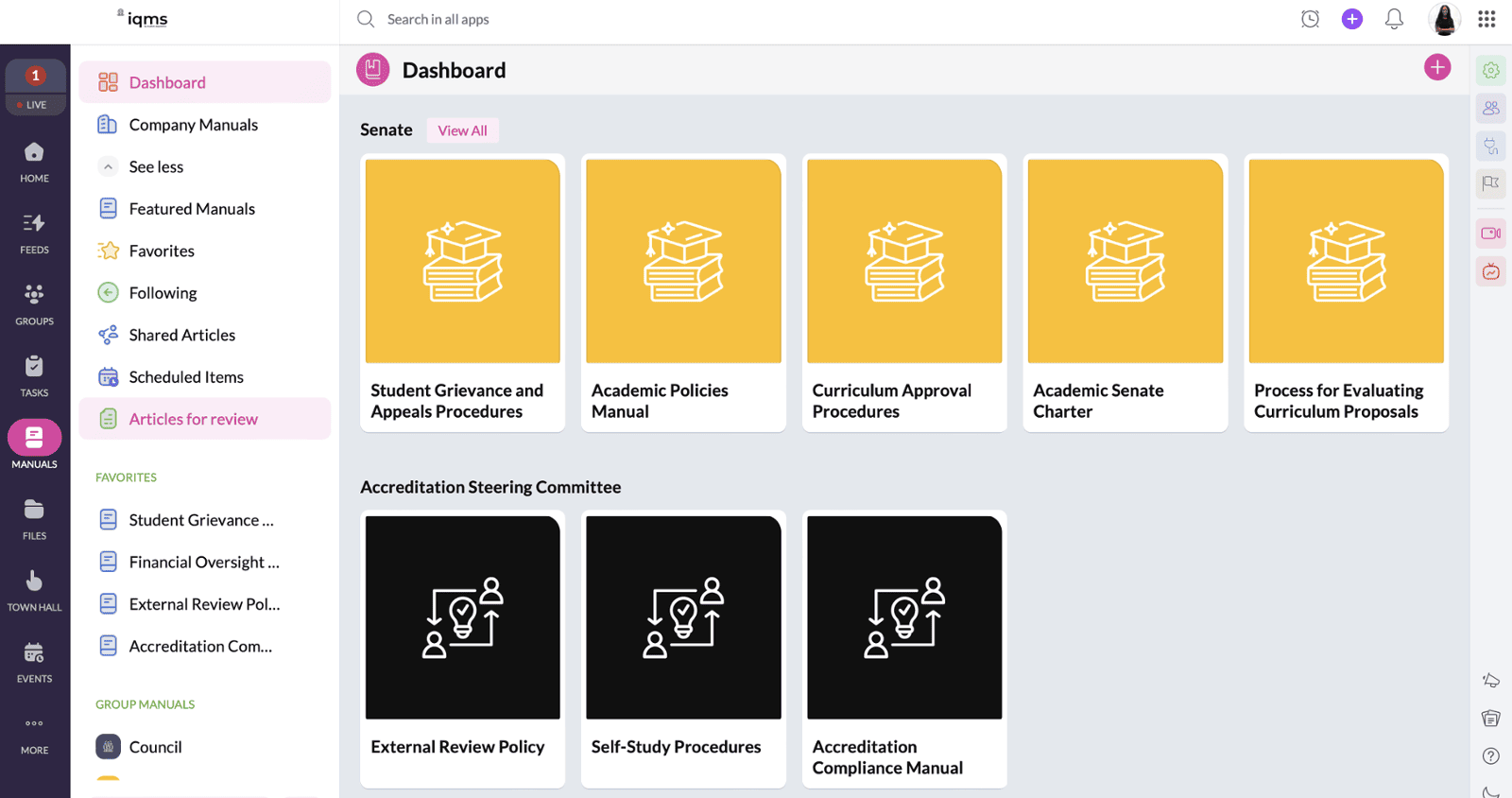The height and width of the screenshot is (798, 1512).
Task: Expand the More options in sidebar
Action: tap(34, 734)
